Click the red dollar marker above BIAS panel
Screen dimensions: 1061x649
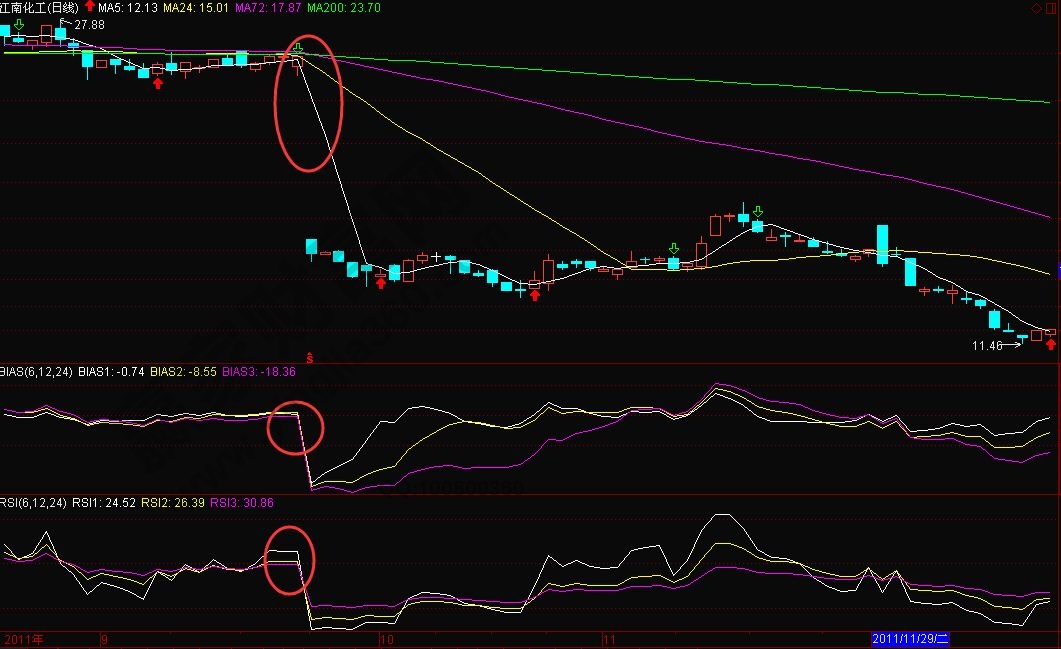click(309, 357)
